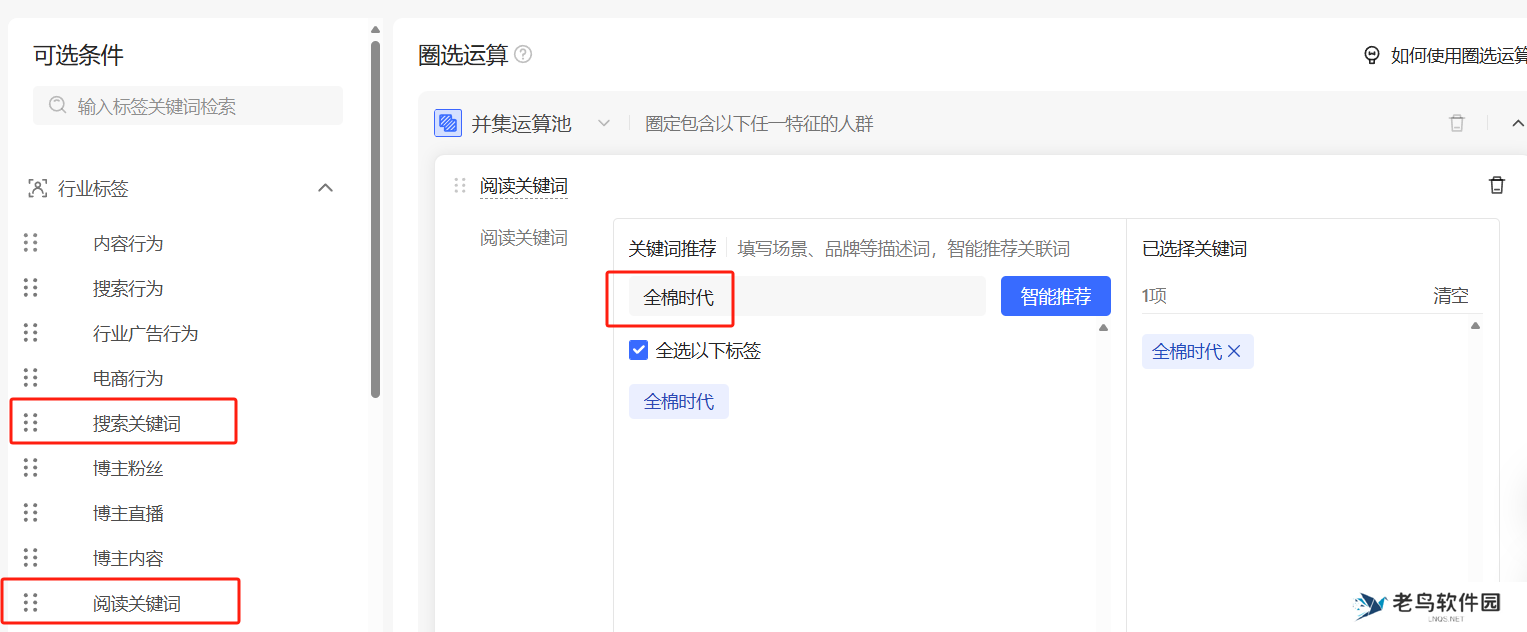Uncheck the 全选以下标签 checkbox
The height and width of the screenshot is (632, 1527).
[638, 350]
